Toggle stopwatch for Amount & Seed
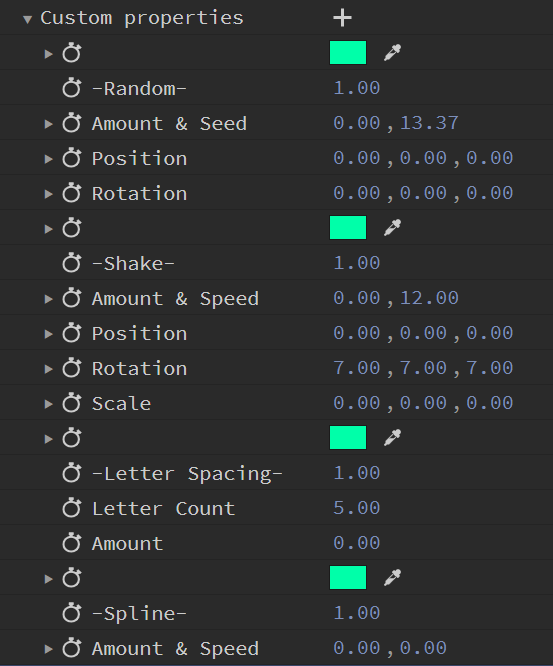 click(71, 123)
